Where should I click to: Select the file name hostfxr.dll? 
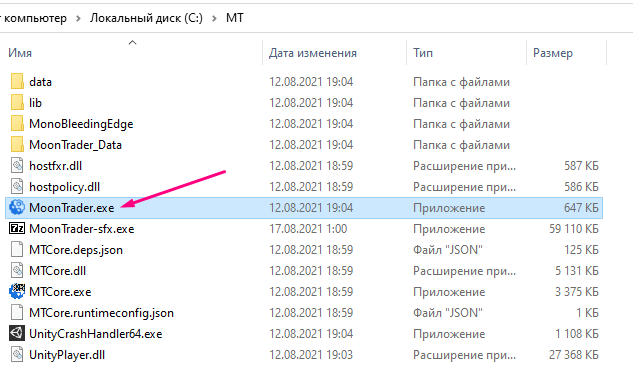coord(55,165)
